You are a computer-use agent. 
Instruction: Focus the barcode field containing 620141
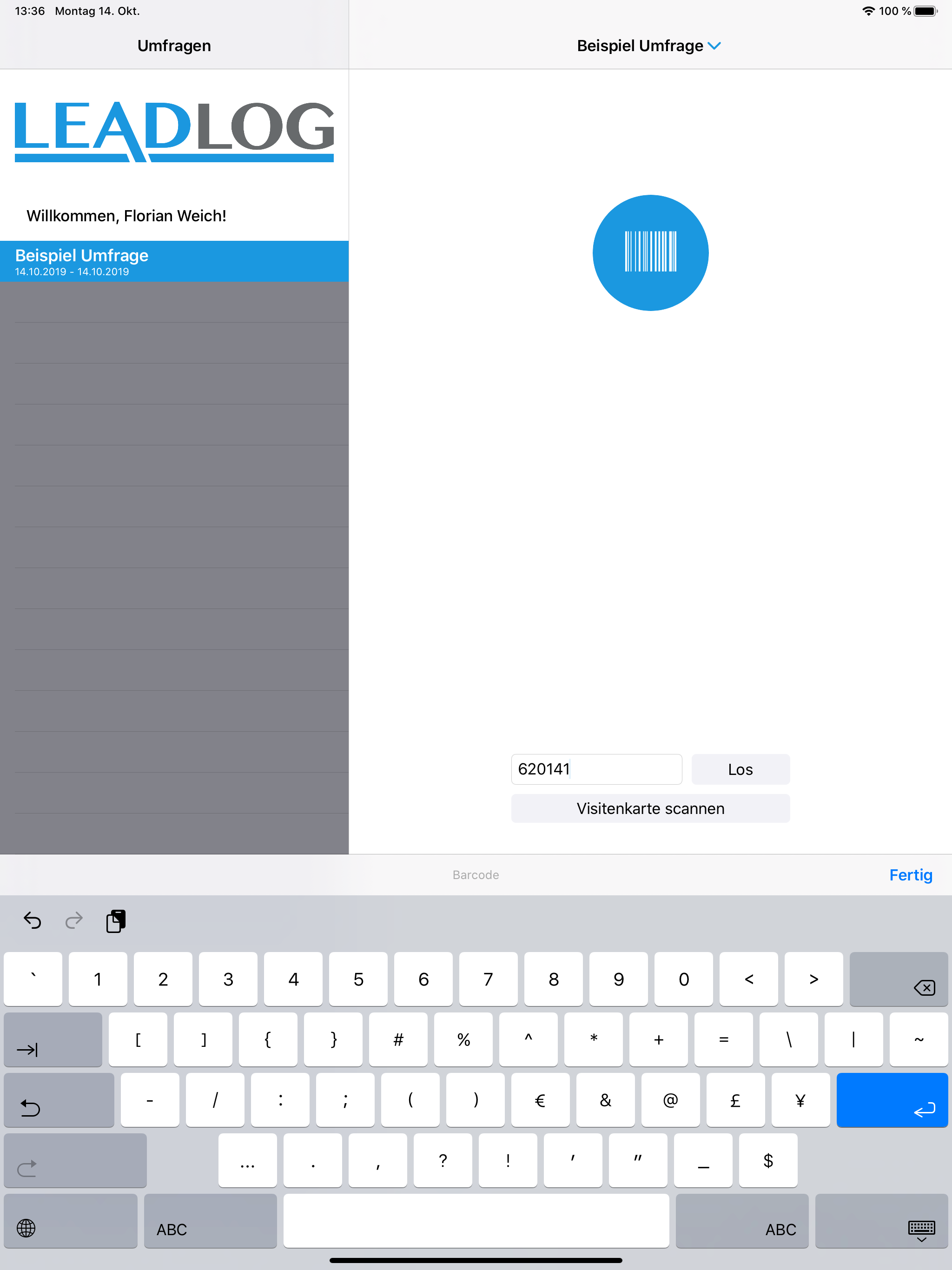click(596, 769)
